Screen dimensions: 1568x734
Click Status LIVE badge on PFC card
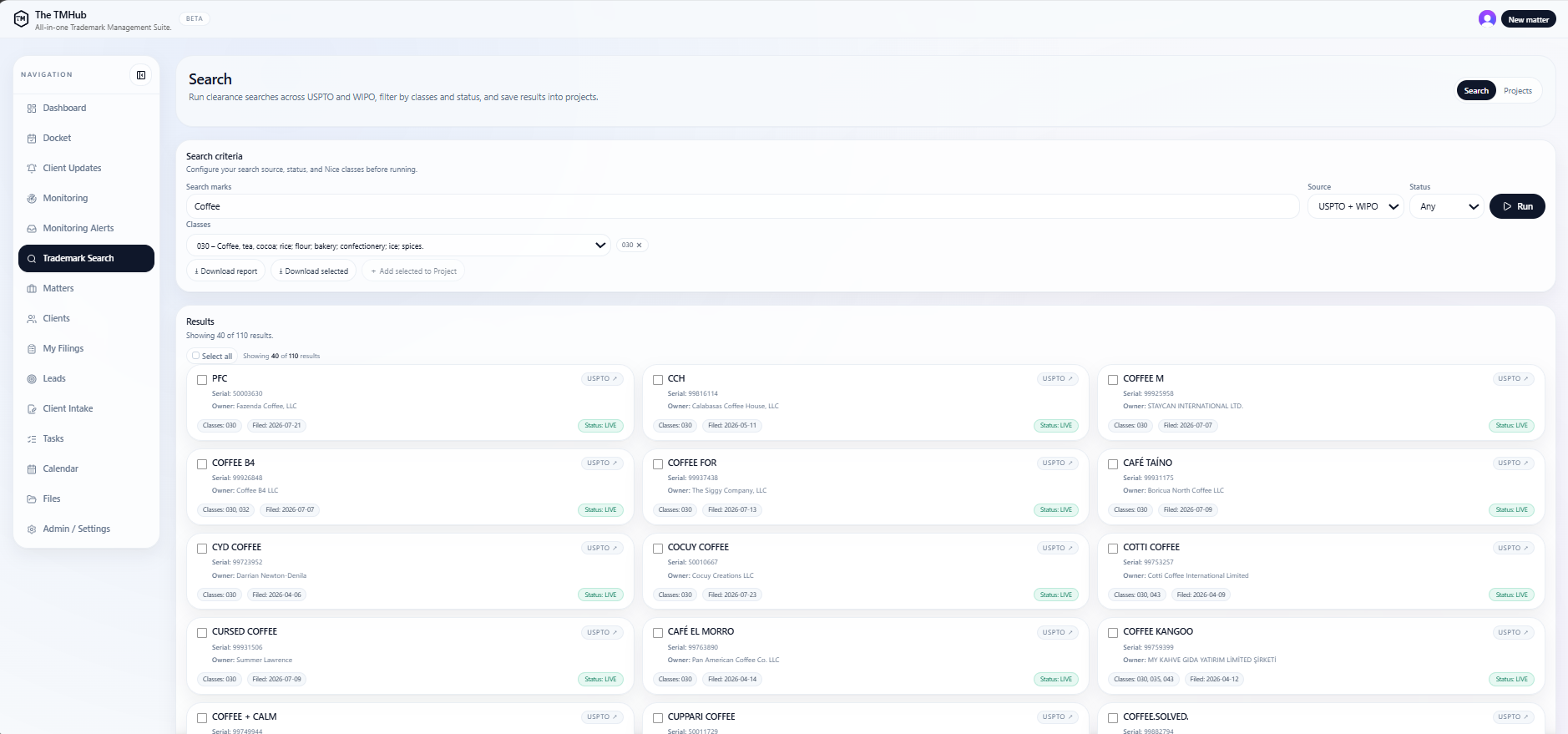[600, 426]
